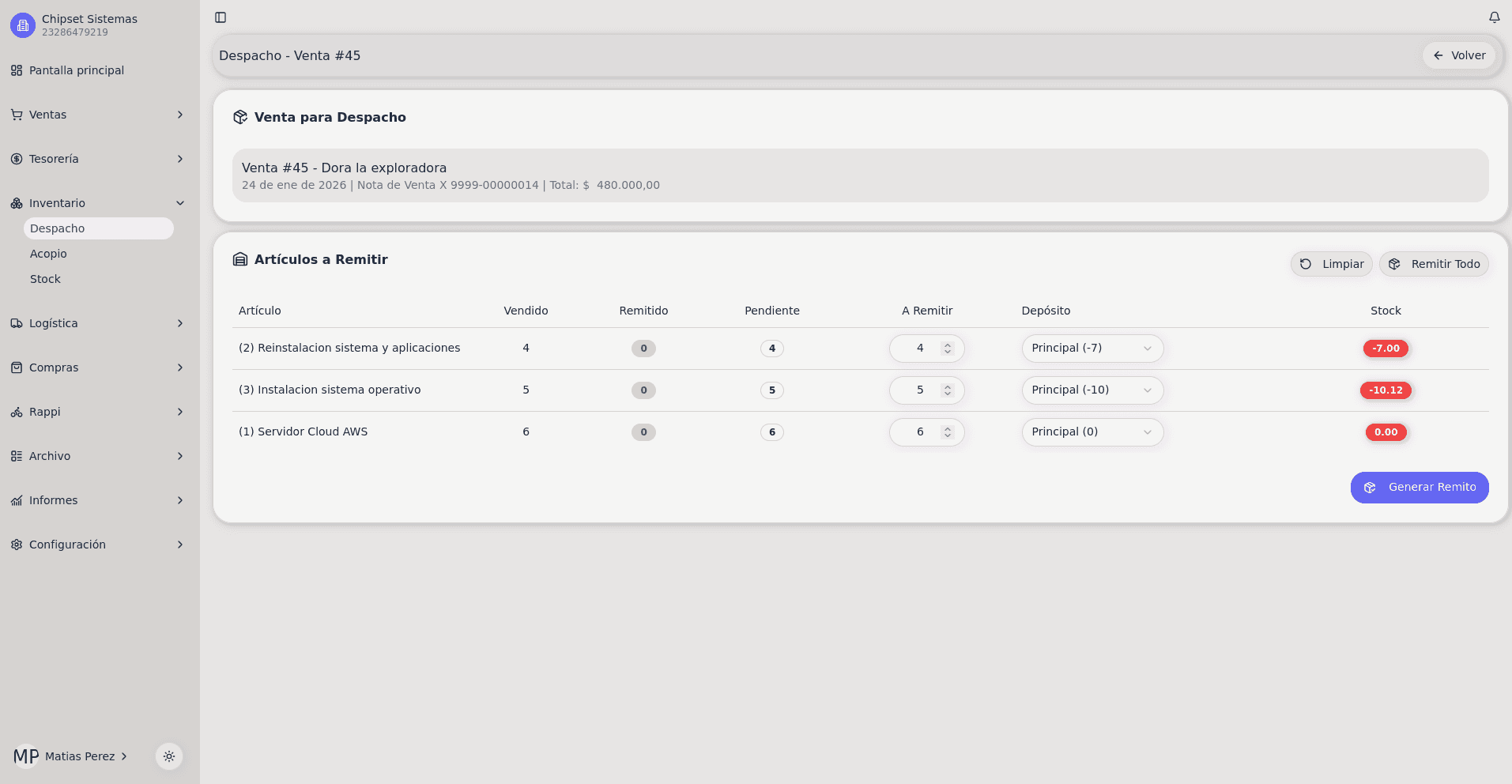Go to Stock under Inventario
Screen dimensions: 1512x784
click(45, 279)
